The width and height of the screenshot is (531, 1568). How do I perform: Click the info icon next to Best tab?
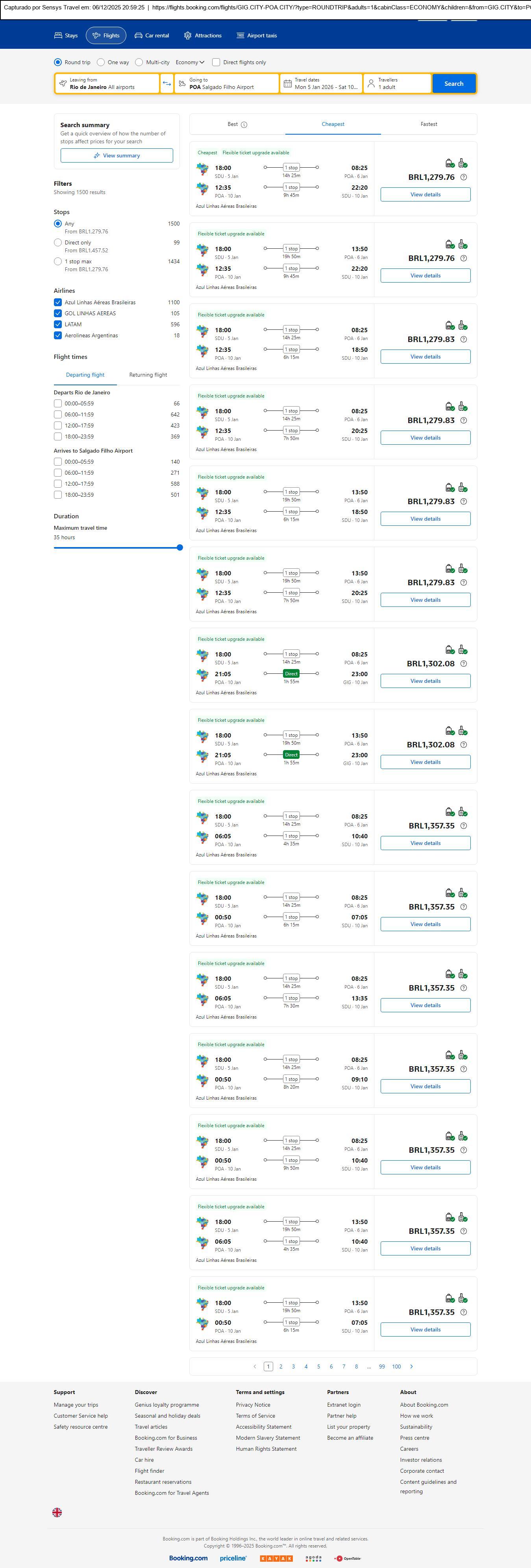(244, 125)
